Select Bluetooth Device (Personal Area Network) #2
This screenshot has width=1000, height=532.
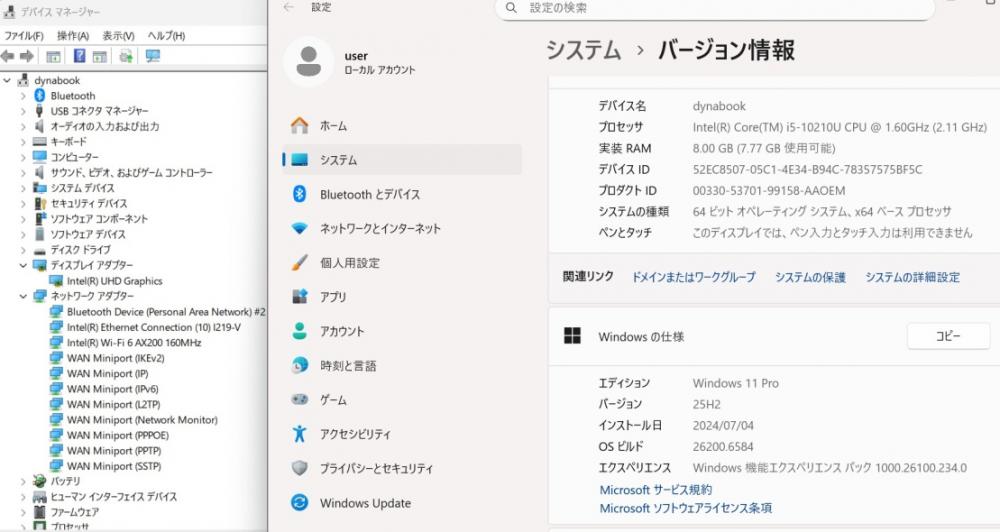pyautogui.click(x=166, y=312)
